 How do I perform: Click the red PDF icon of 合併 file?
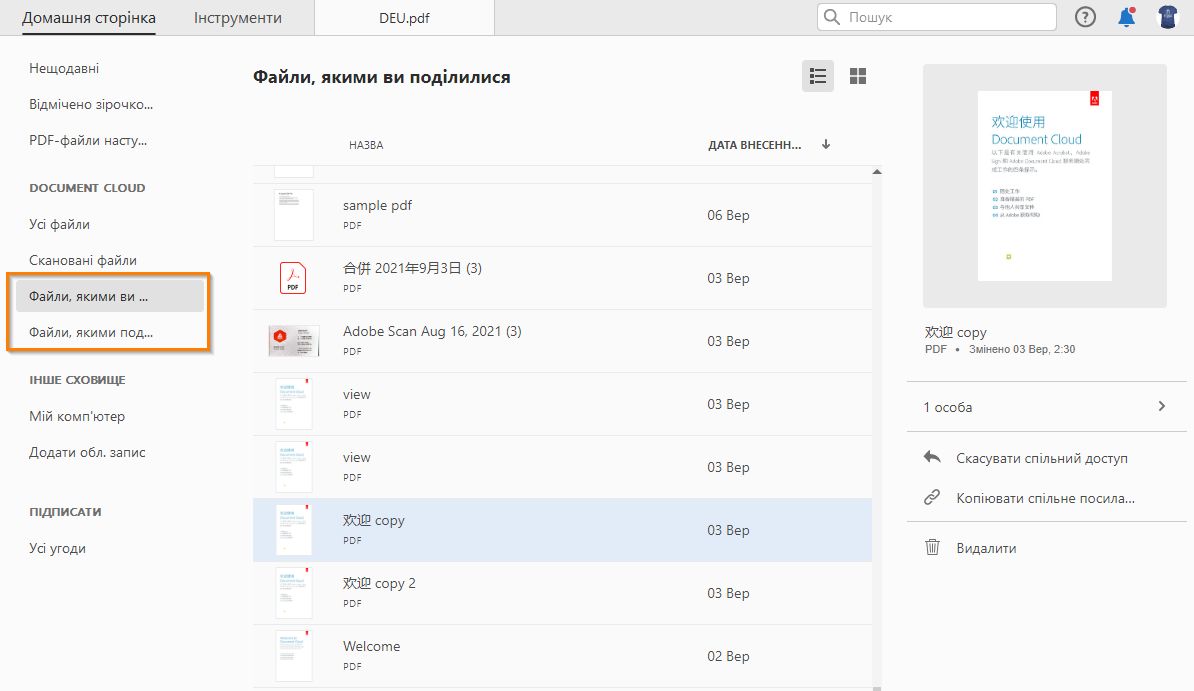pyautogui.click(x=293, y=278)
